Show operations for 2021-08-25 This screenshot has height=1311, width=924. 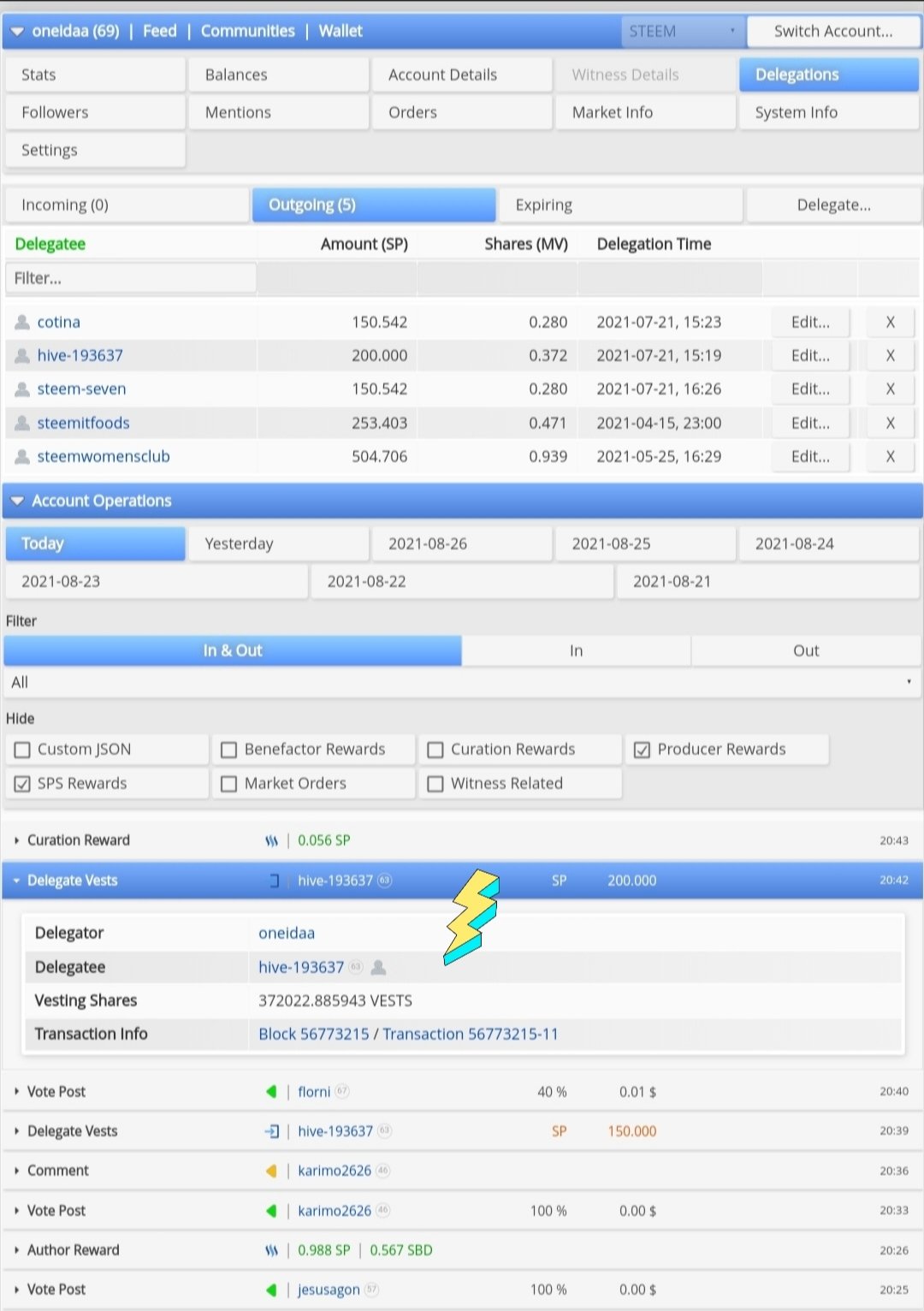(x=646, y=543)
